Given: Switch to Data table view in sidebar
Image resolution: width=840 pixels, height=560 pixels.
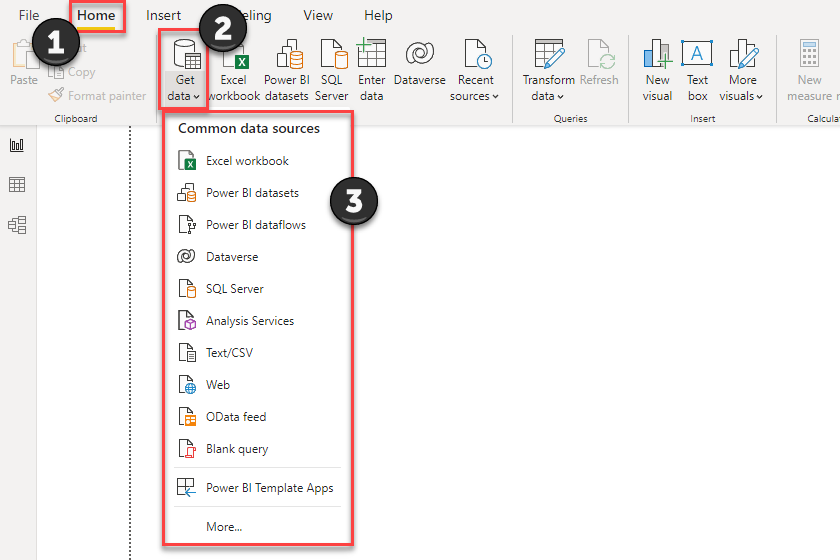Looking at the screenshot, I should point(17,185).
